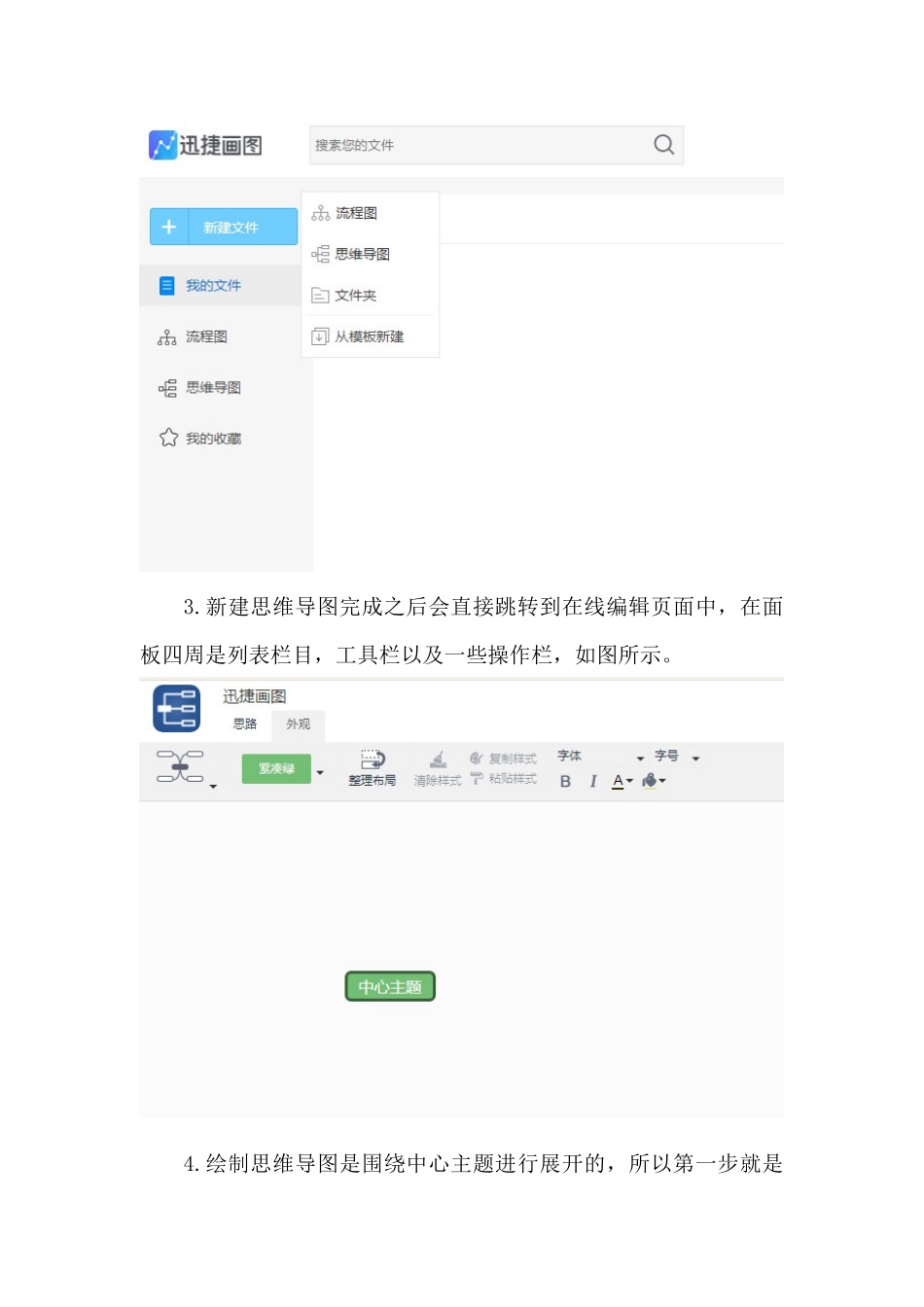Click the 整理布局 label
Screen dimensions: 924x1307
click(x=373, y=781)
